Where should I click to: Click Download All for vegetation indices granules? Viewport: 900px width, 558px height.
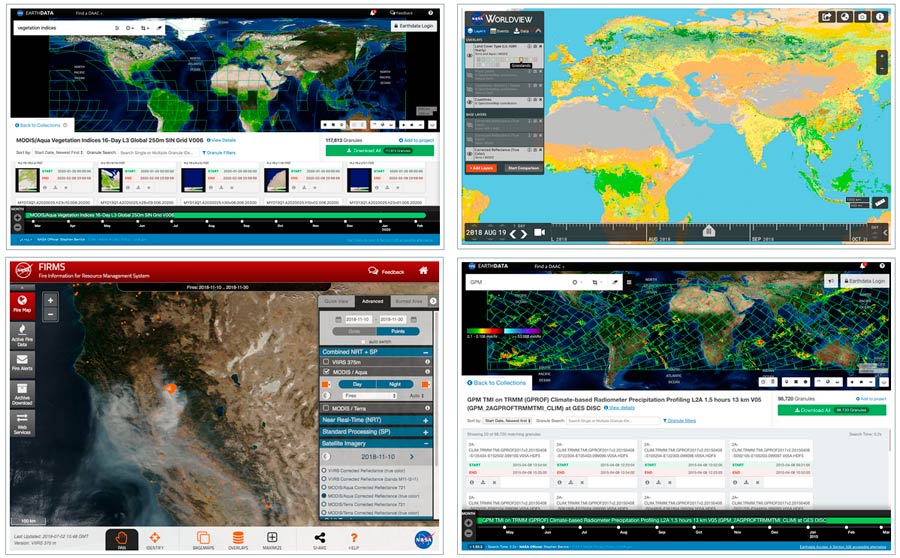click(379, 150)
